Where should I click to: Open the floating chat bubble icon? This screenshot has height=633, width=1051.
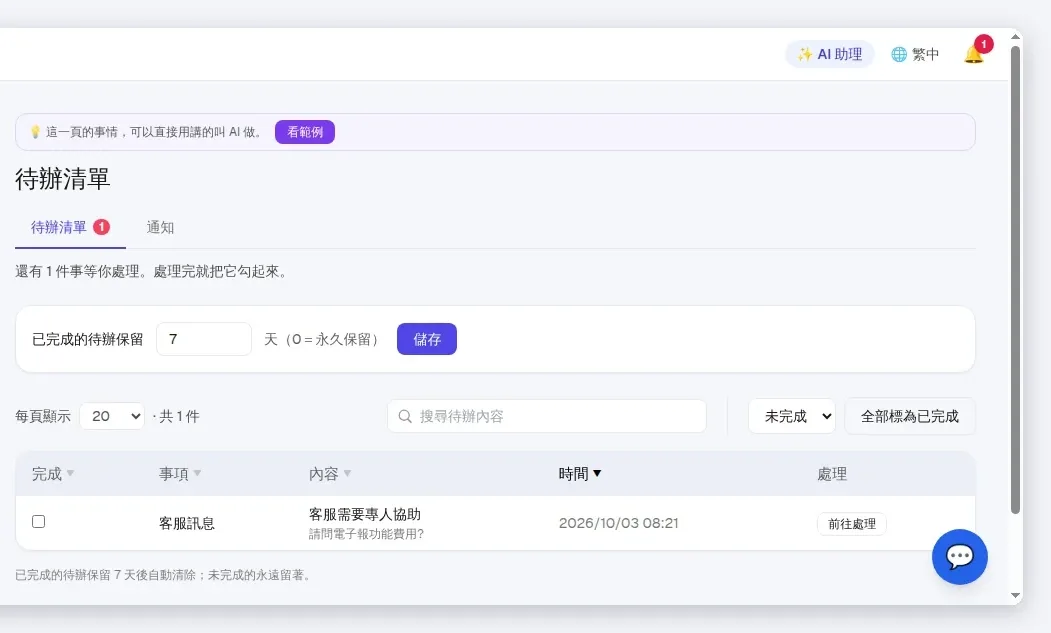point(960,557)
